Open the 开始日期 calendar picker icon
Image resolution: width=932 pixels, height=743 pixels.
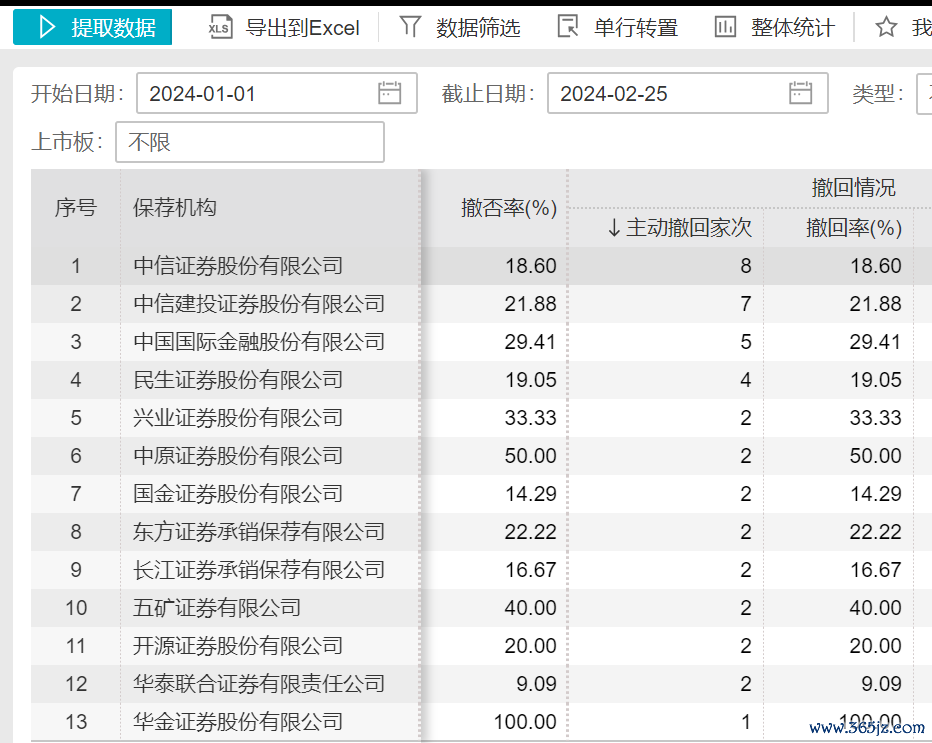[389, 93]
